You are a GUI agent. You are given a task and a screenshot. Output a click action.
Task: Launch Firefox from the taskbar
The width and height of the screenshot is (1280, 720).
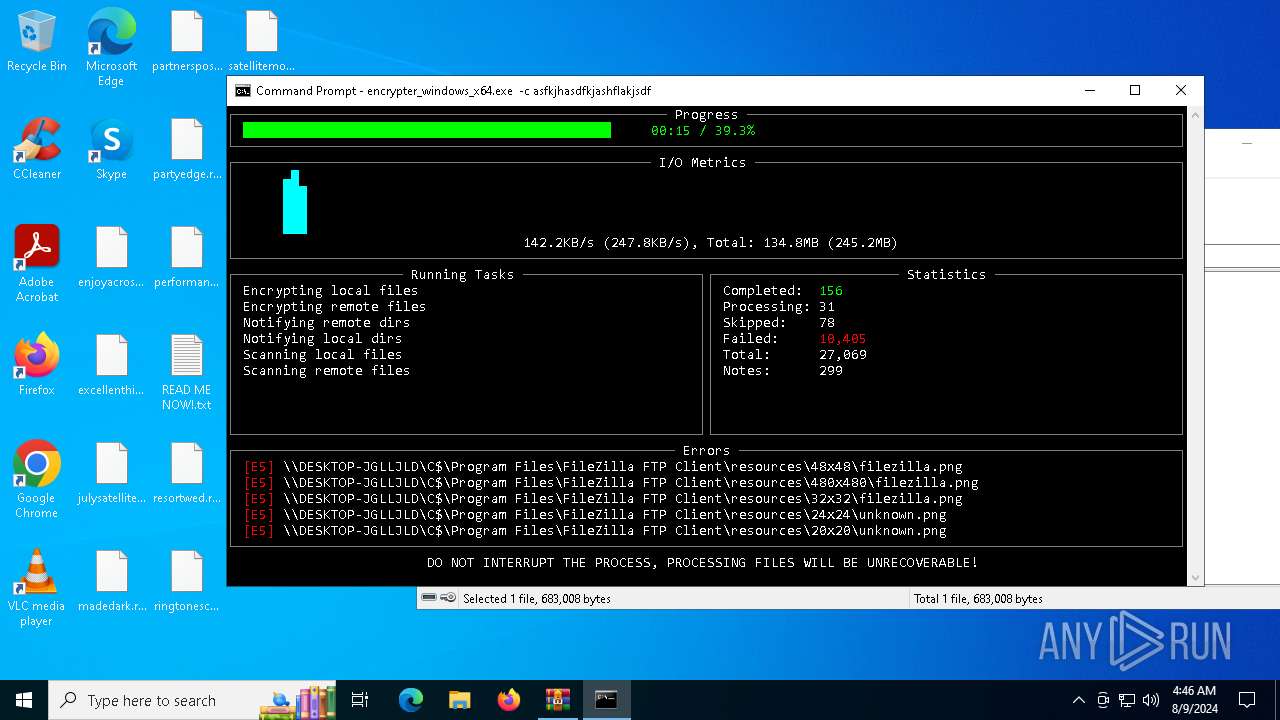tap(509, 700)
